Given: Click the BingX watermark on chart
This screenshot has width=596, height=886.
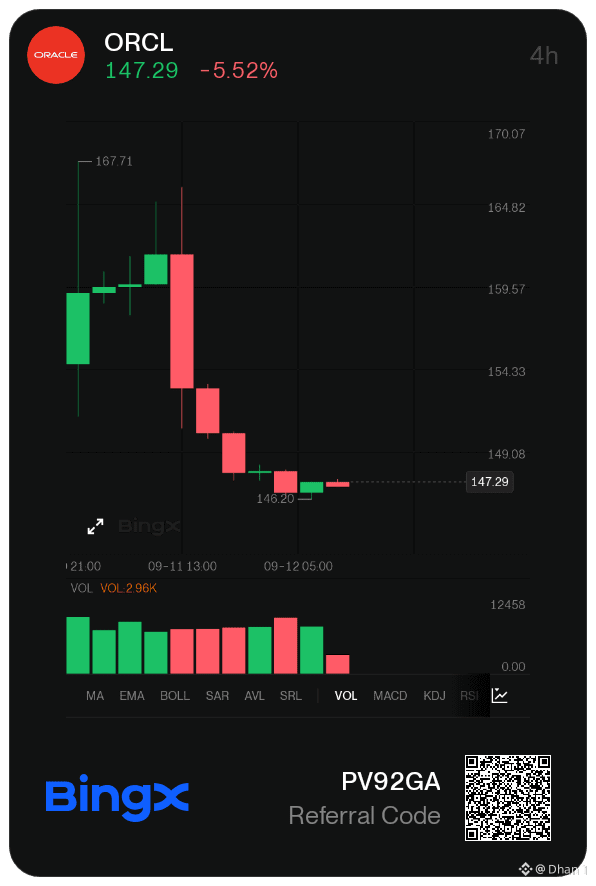Looking at the screenshot, I should (x=149, y=526).
